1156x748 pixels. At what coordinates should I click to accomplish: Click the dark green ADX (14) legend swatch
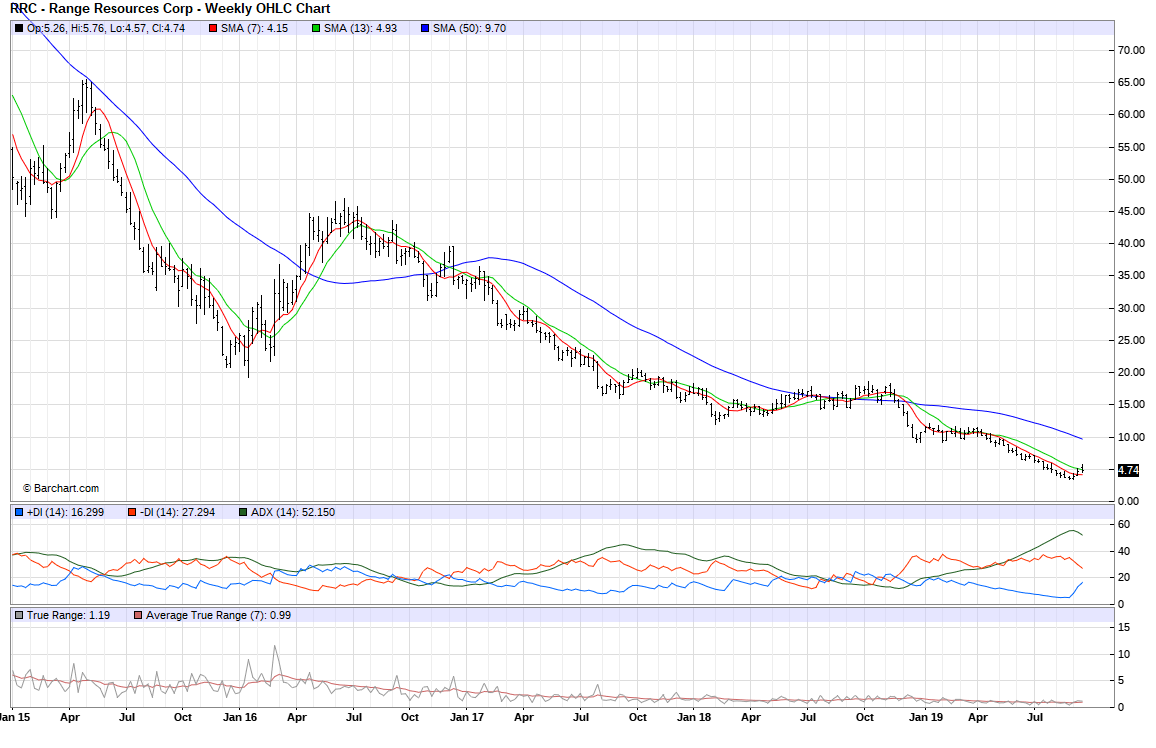(x=243, y=512)
